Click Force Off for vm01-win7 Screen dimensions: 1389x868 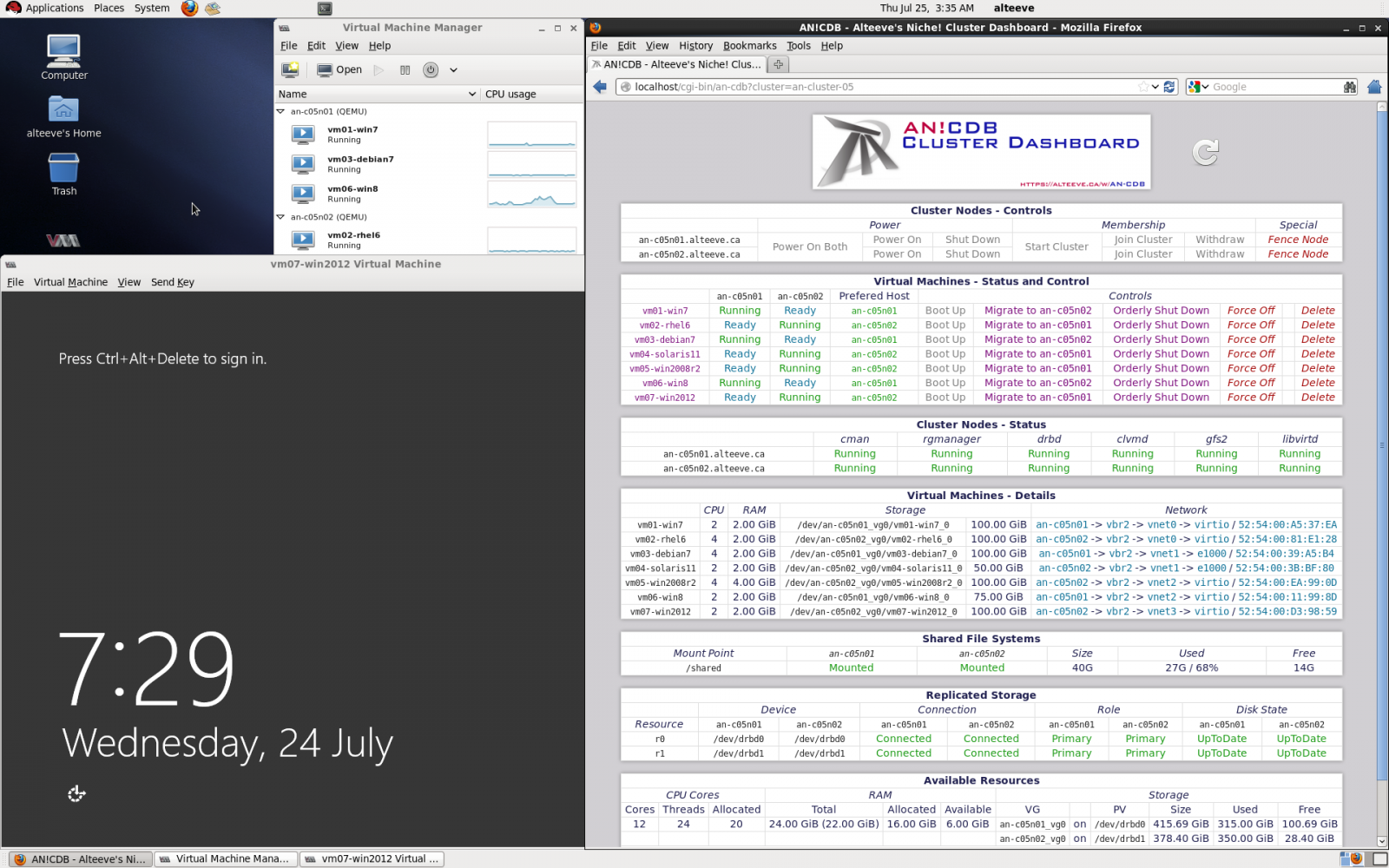pos(1250,311)
